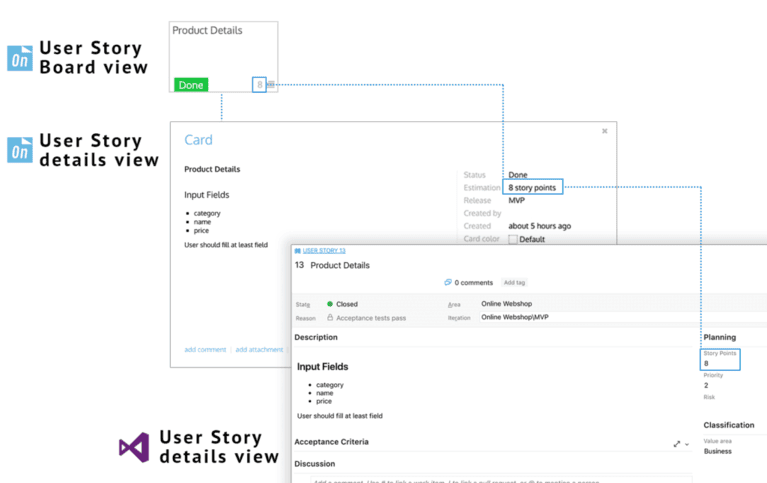Click the description icon on the board card
The height and width of the screenshot is (483, 767).
(271, 85)
